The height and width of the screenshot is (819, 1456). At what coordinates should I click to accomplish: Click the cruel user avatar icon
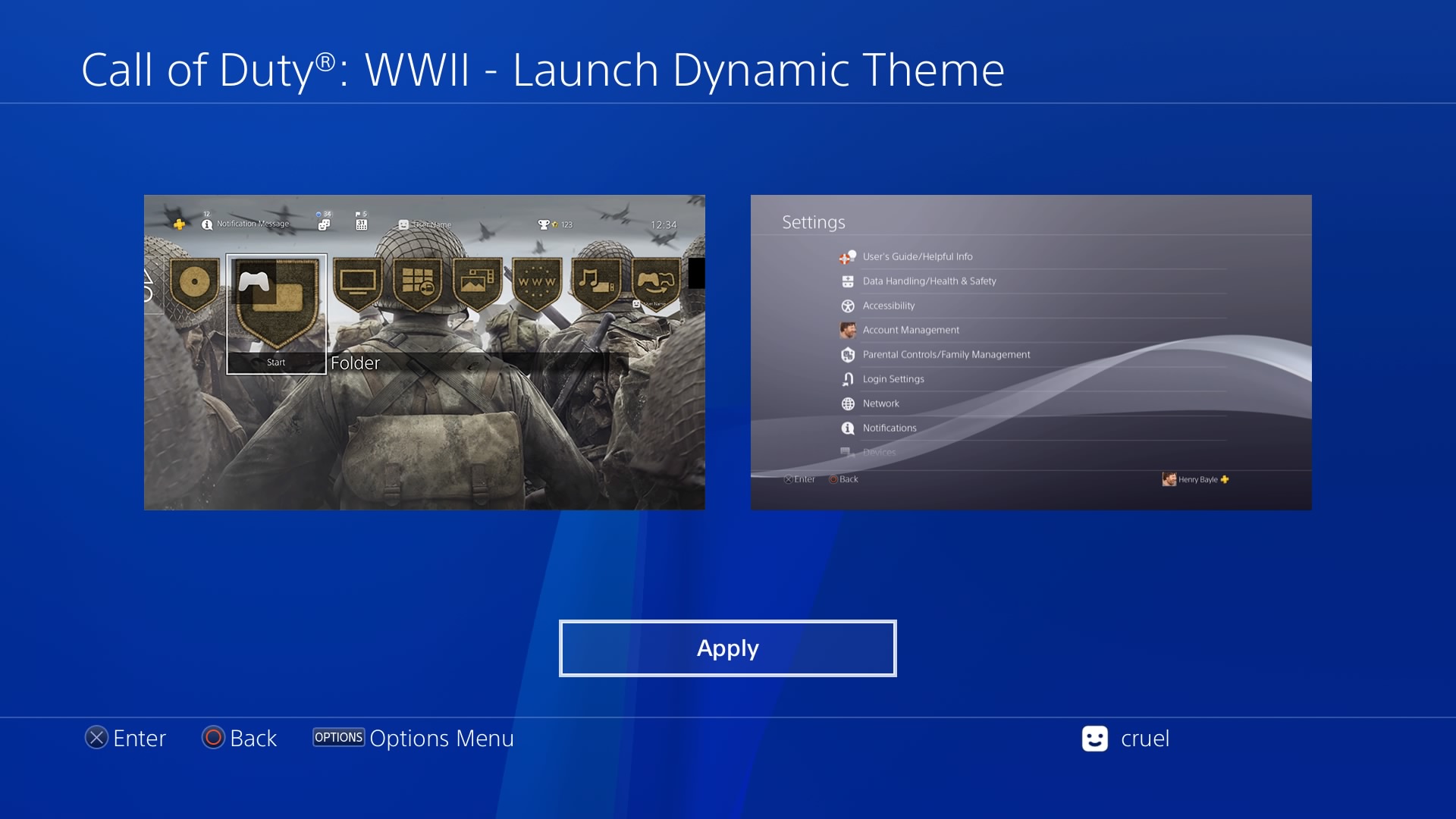pos(1095,739)
